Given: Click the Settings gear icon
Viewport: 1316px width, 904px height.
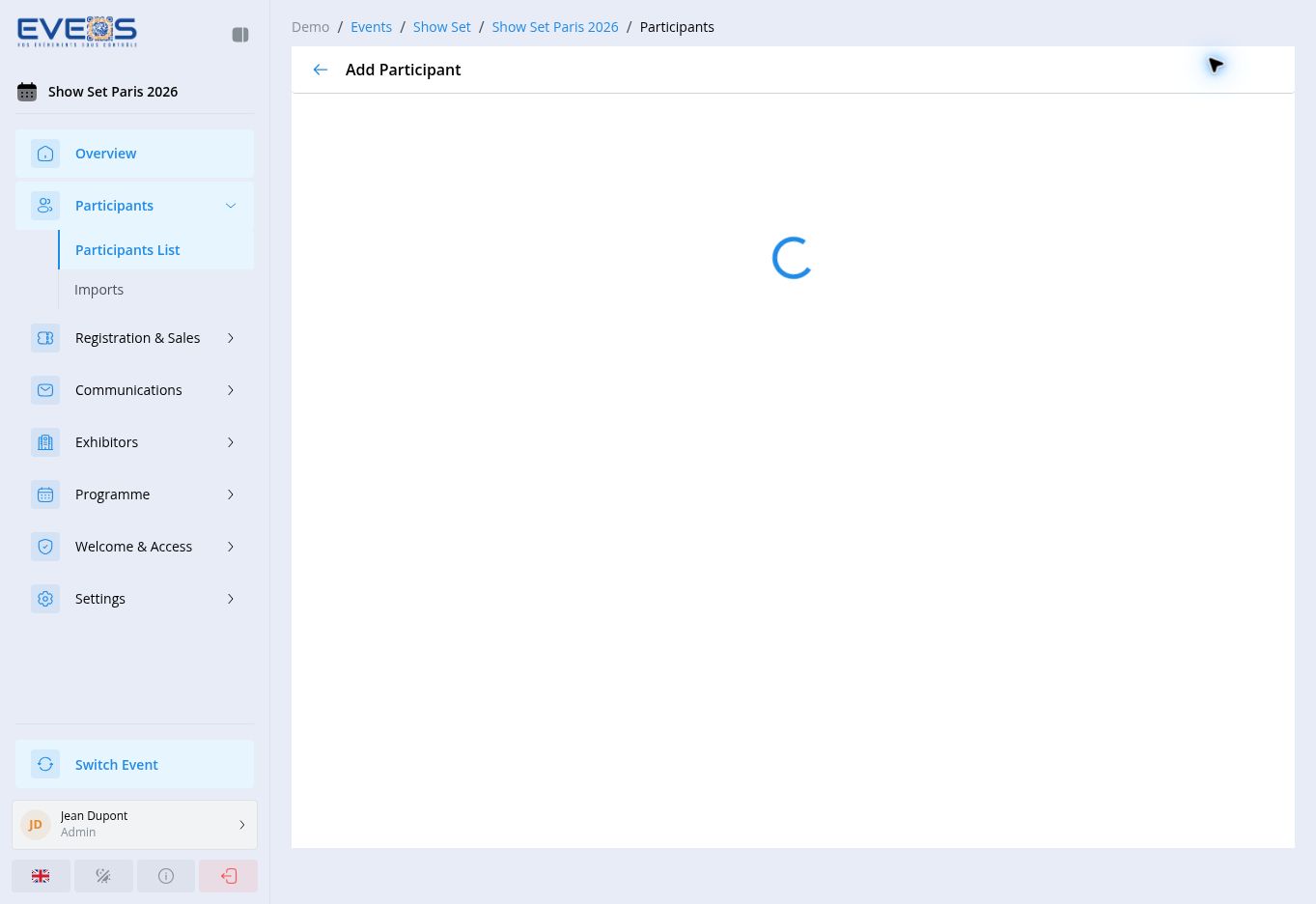Looking at the screenshot, I should coord(45,599).
